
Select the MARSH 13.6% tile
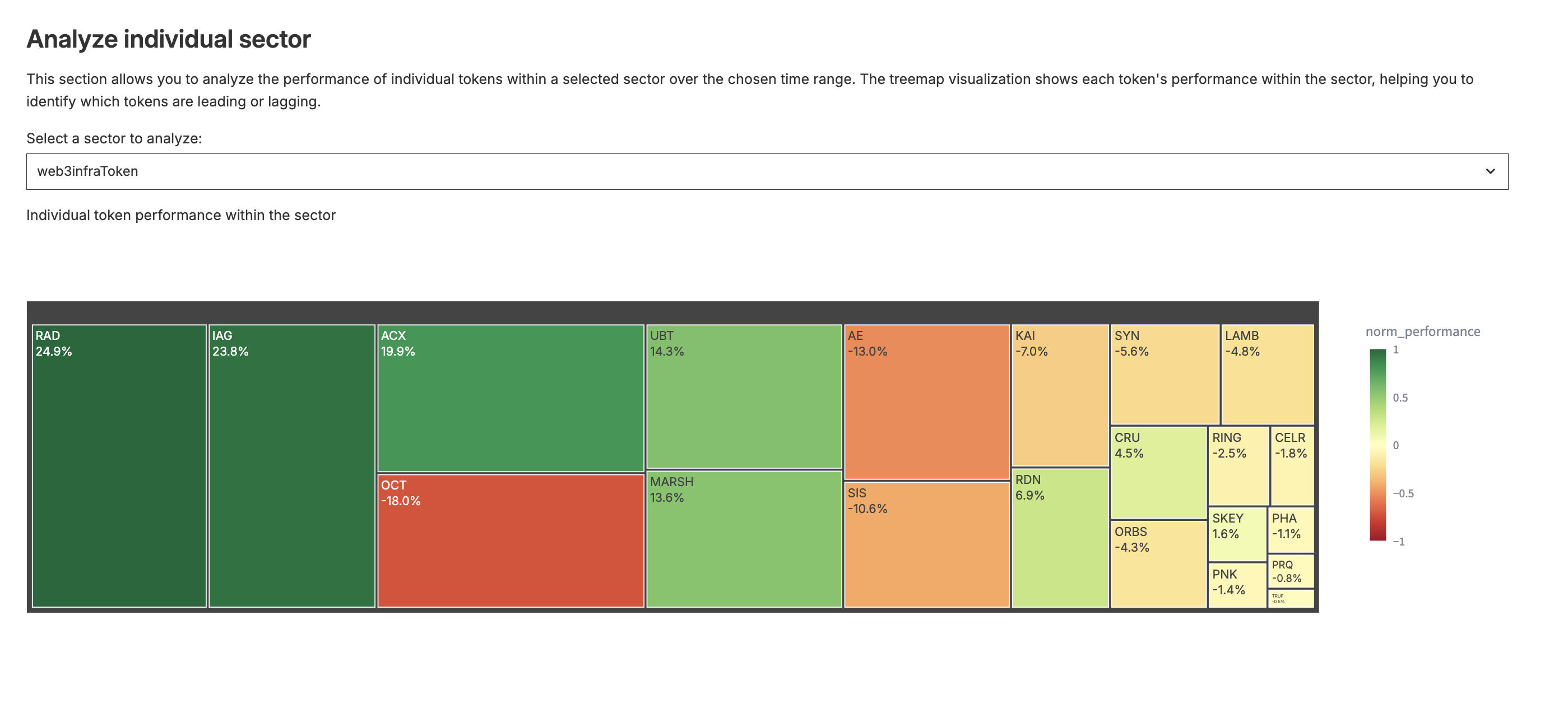[x=744, y=539]
